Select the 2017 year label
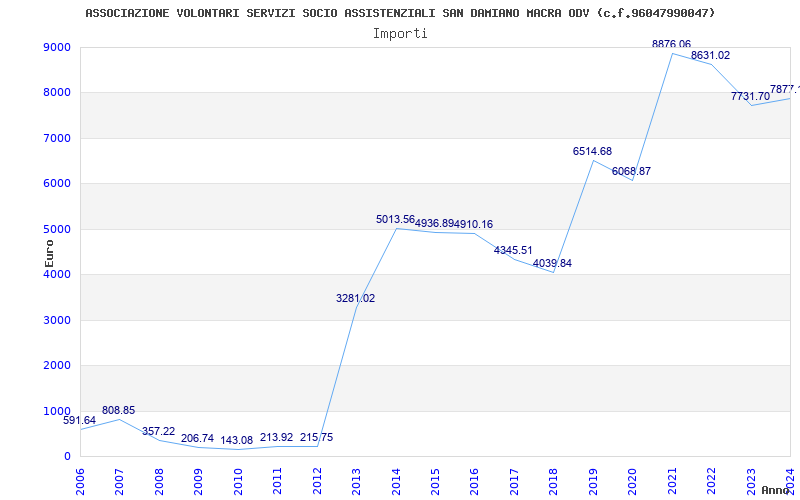Screen dimensions: 800x500 pyautogui.click(x=514, y=481)
